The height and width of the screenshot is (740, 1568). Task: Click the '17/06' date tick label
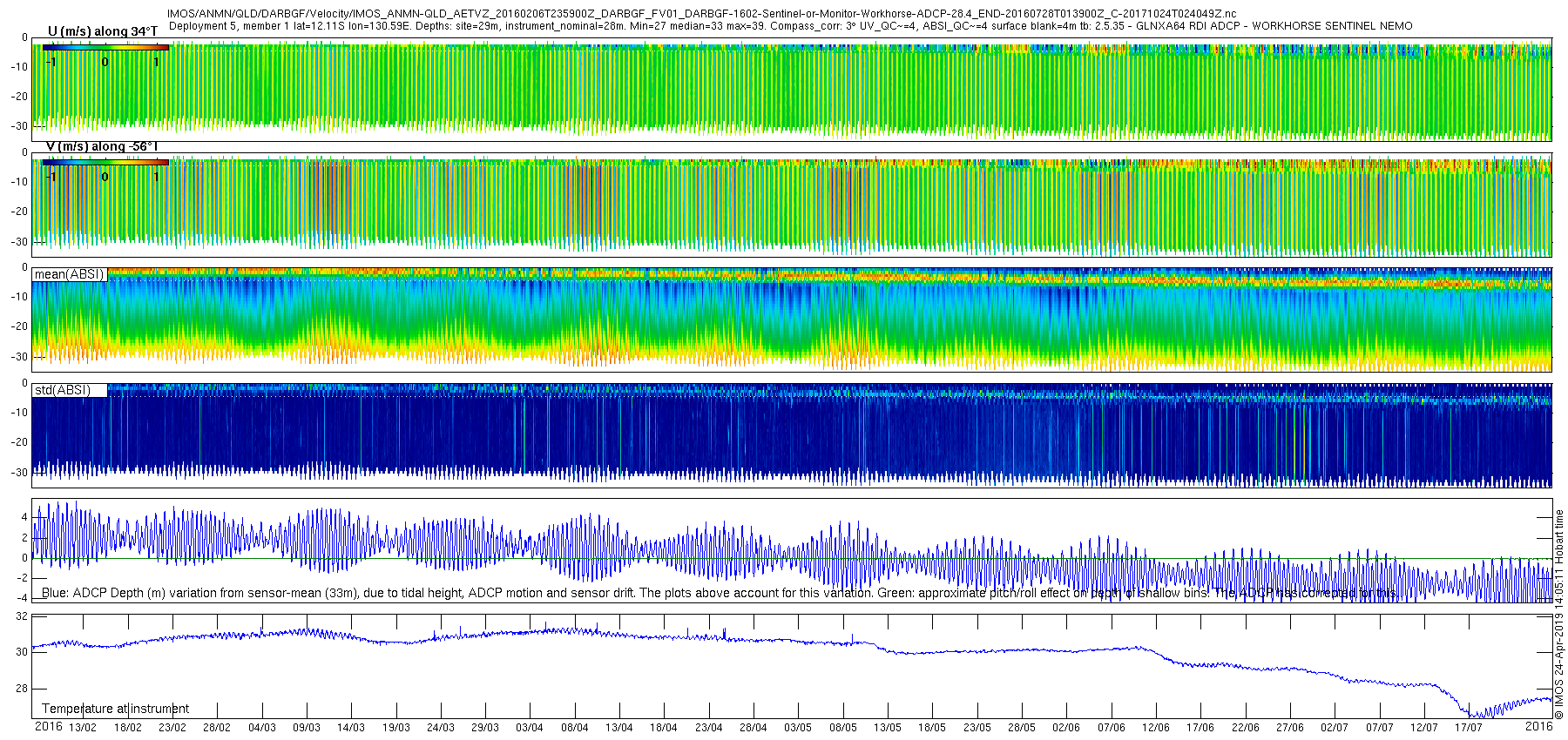1200,728
